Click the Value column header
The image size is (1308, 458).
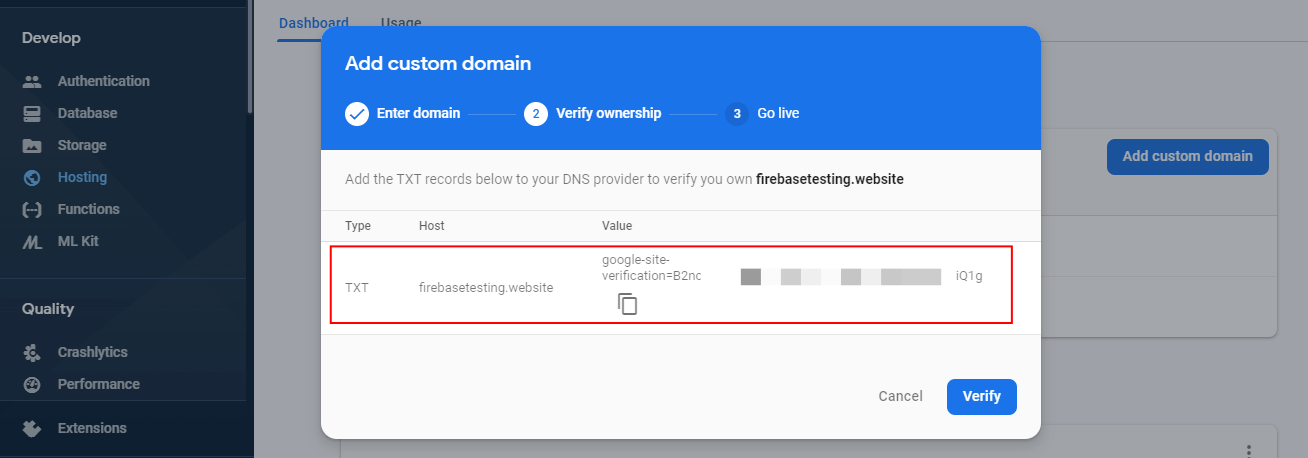point(617,226)
